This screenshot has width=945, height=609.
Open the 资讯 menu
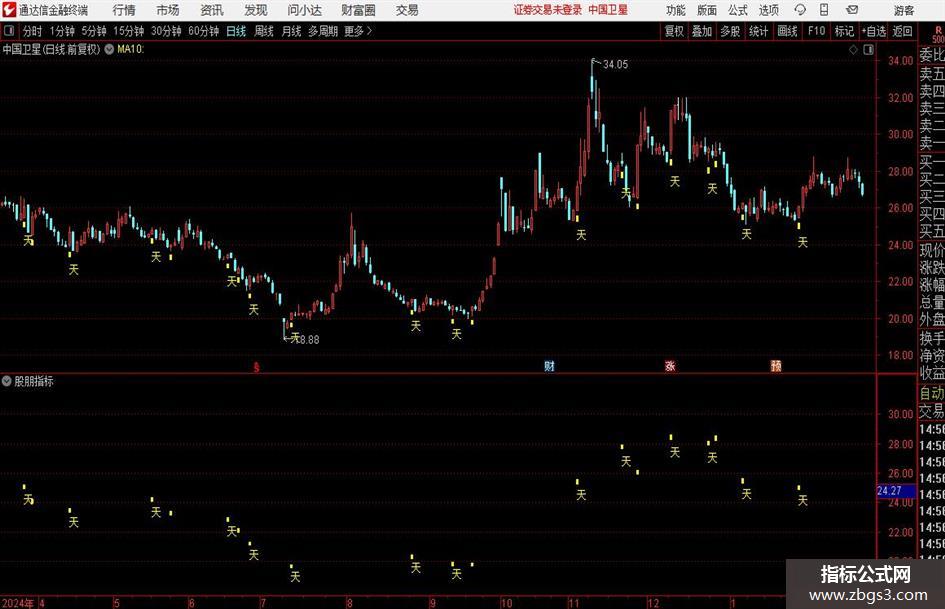(212, 10)
